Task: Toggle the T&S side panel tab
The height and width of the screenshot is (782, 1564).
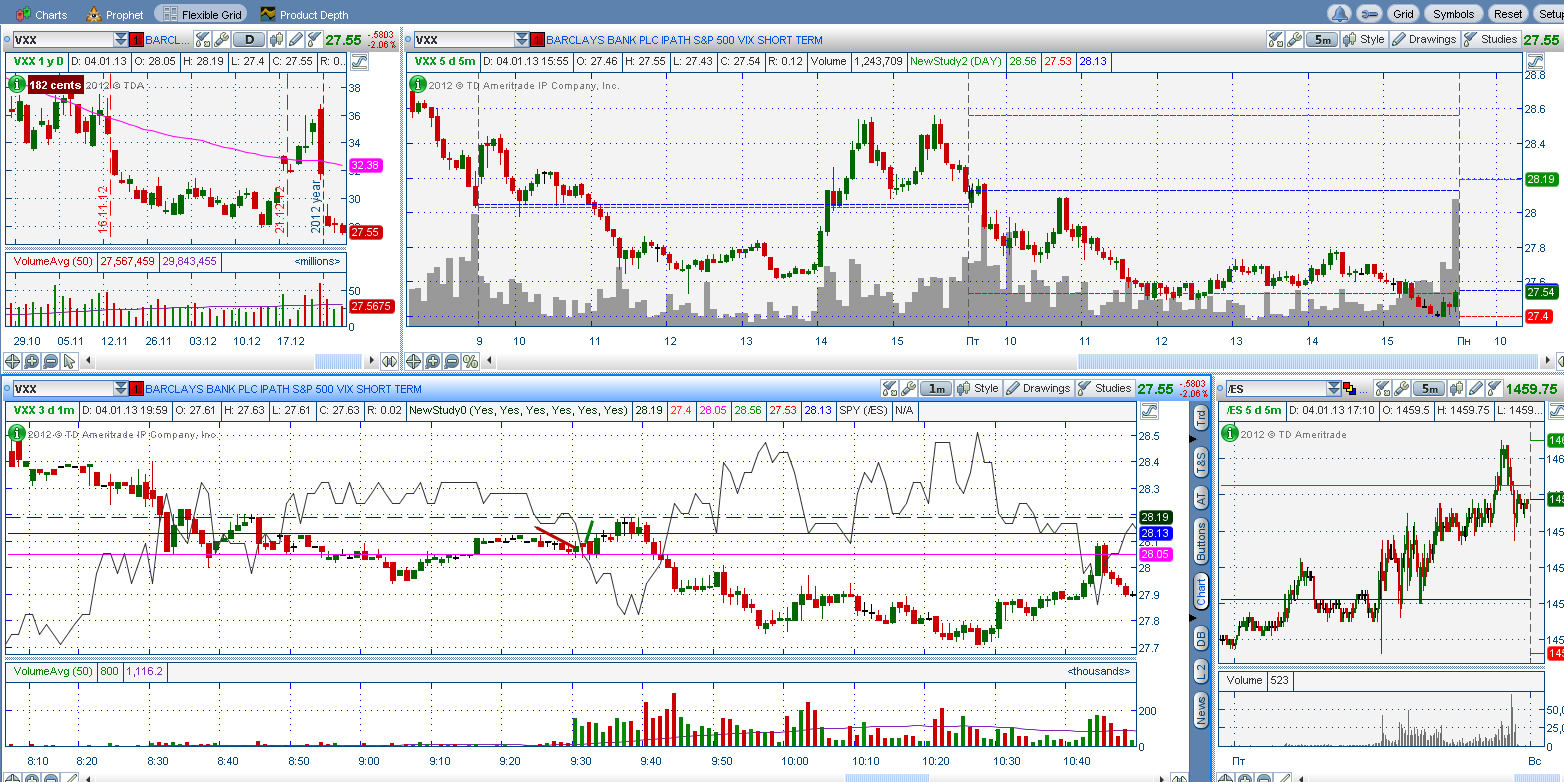Action: coord(1201,461)
